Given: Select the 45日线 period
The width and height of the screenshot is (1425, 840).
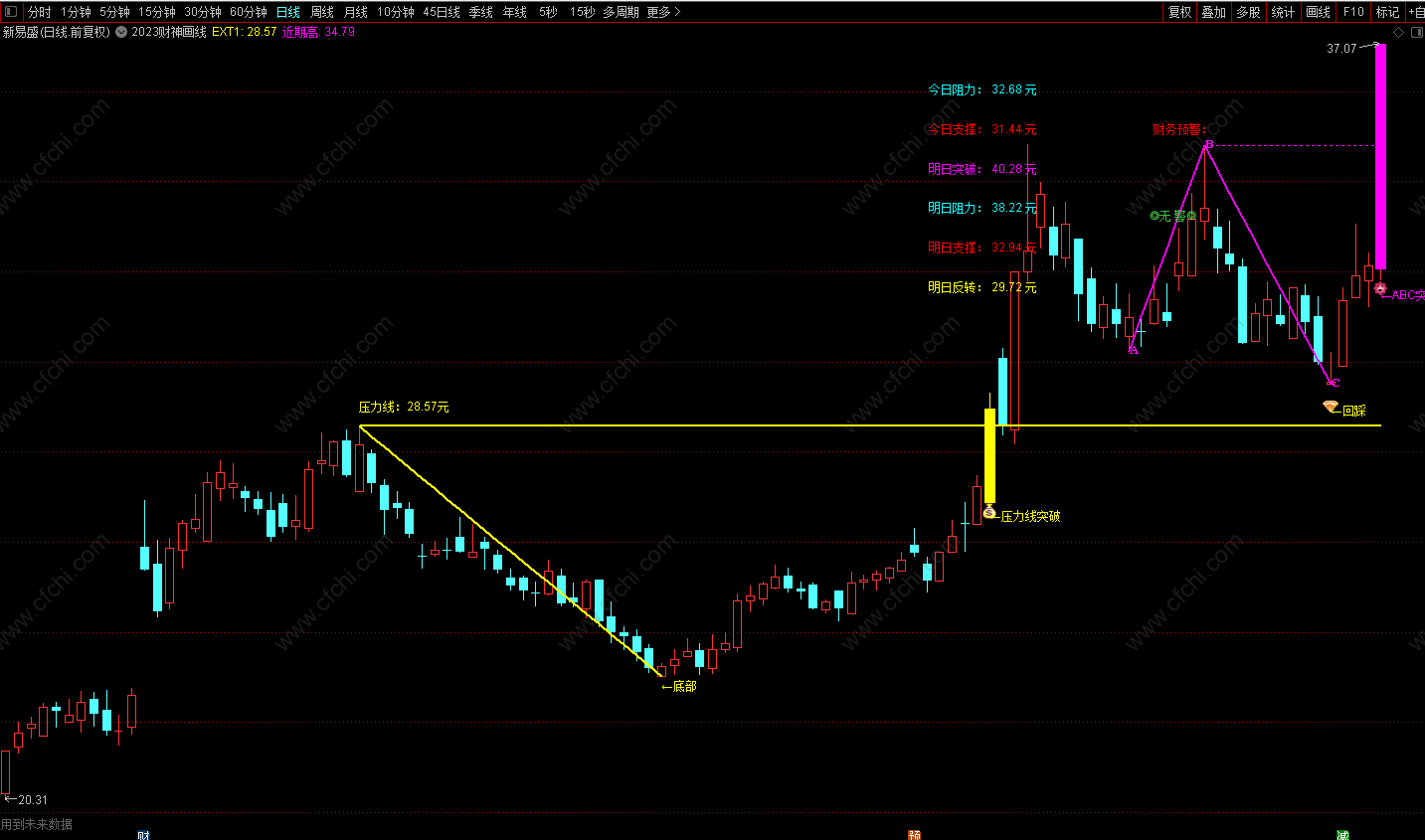Looking at the screenshot, I should 442,12.
